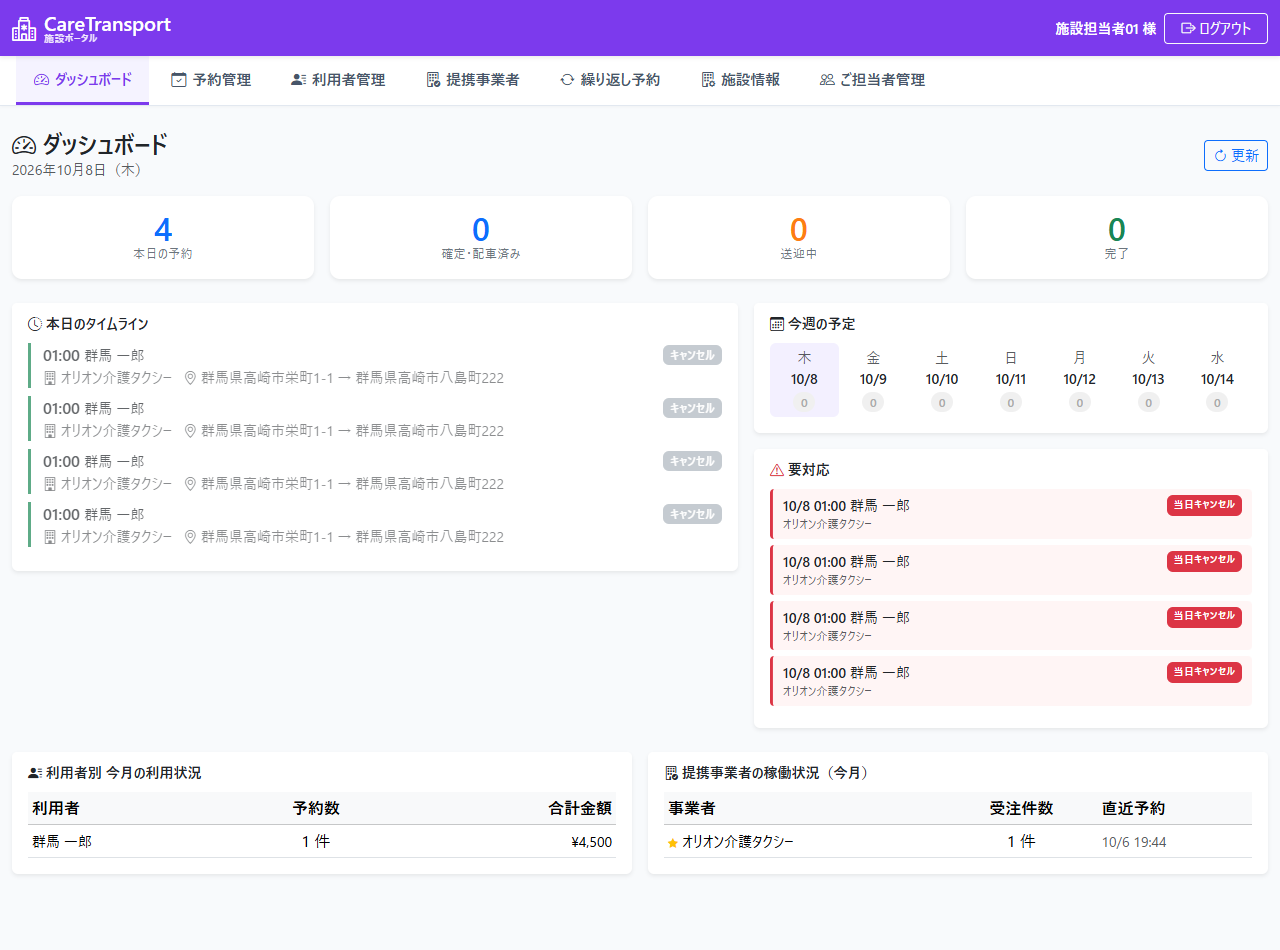Open the 予約管理 tab
Image resolution: width=1280 pixels, height=950 pixels.
211,80
